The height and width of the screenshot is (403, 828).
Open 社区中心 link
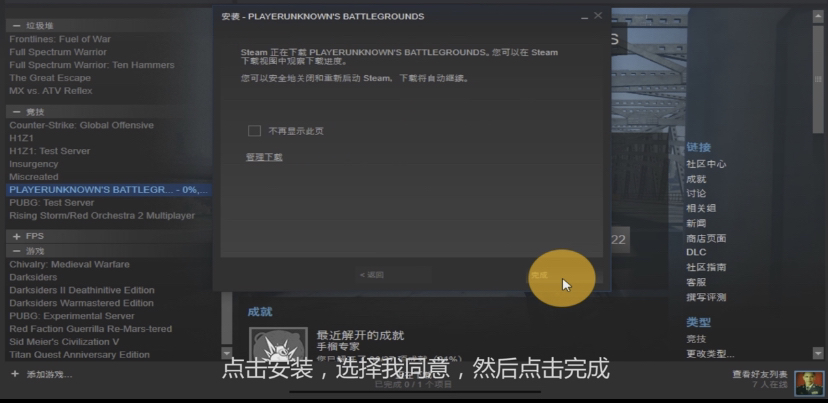click(x=706, y=164)
